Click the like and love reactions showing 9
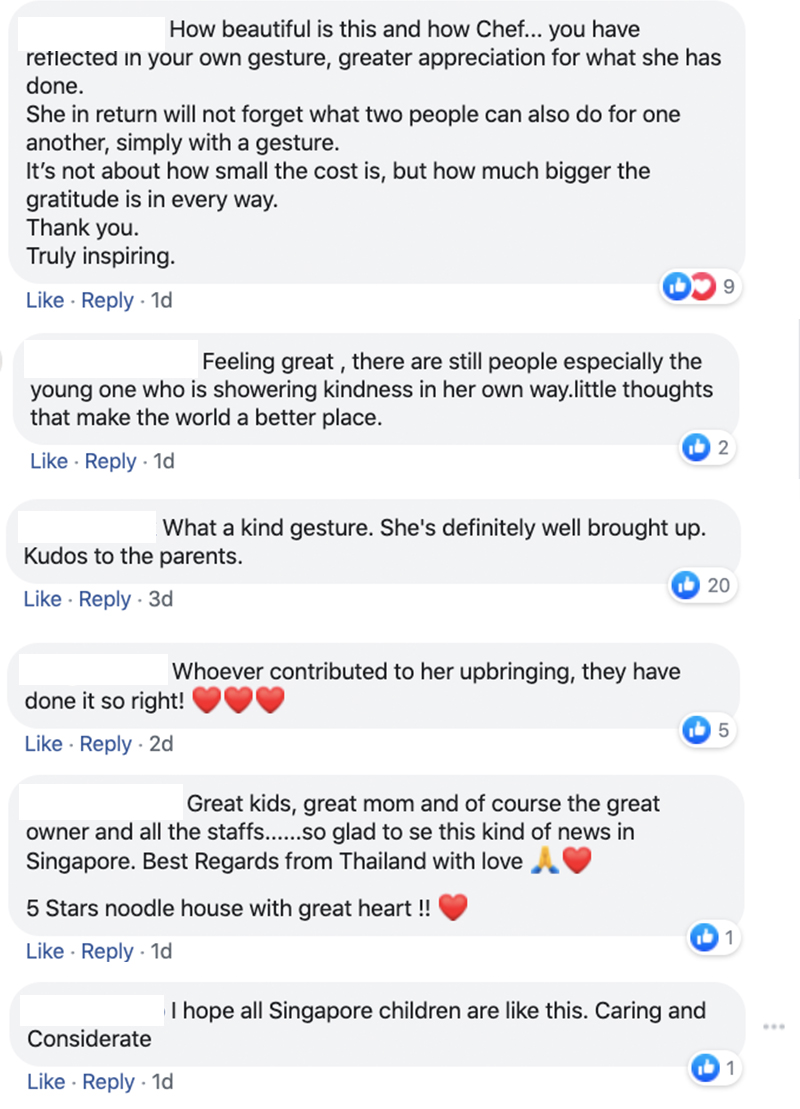 point(700,288)
